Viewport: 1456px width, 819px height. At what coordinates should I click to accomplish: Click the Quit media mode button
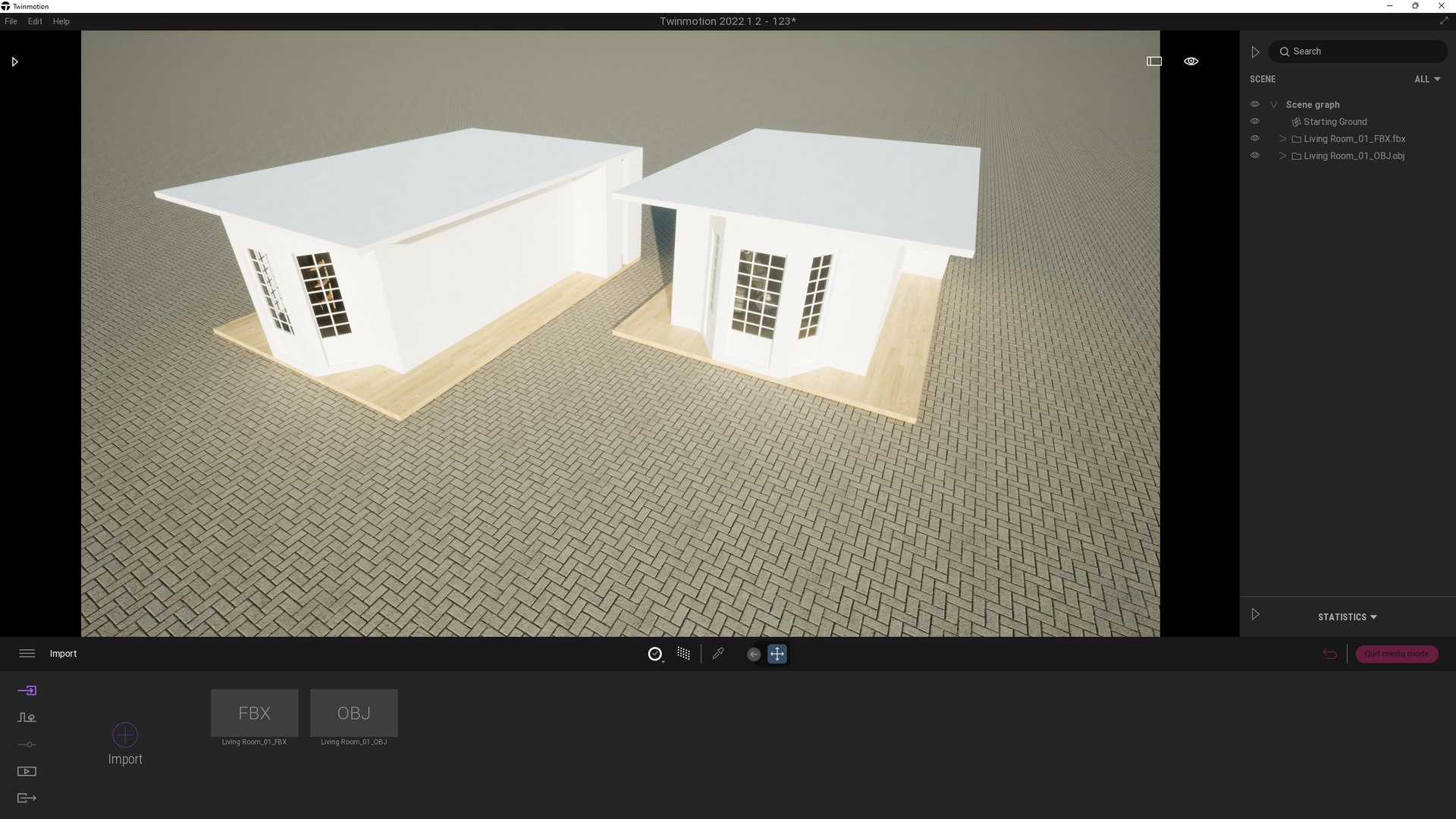point(1397,654)
